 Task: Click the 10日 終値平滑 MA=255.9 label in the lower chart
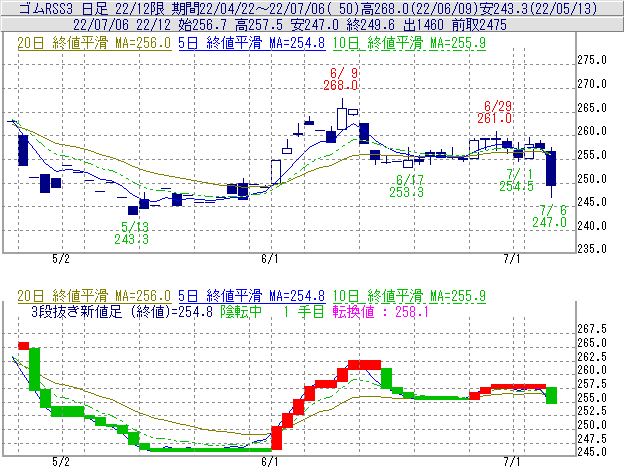coord(409,296)
